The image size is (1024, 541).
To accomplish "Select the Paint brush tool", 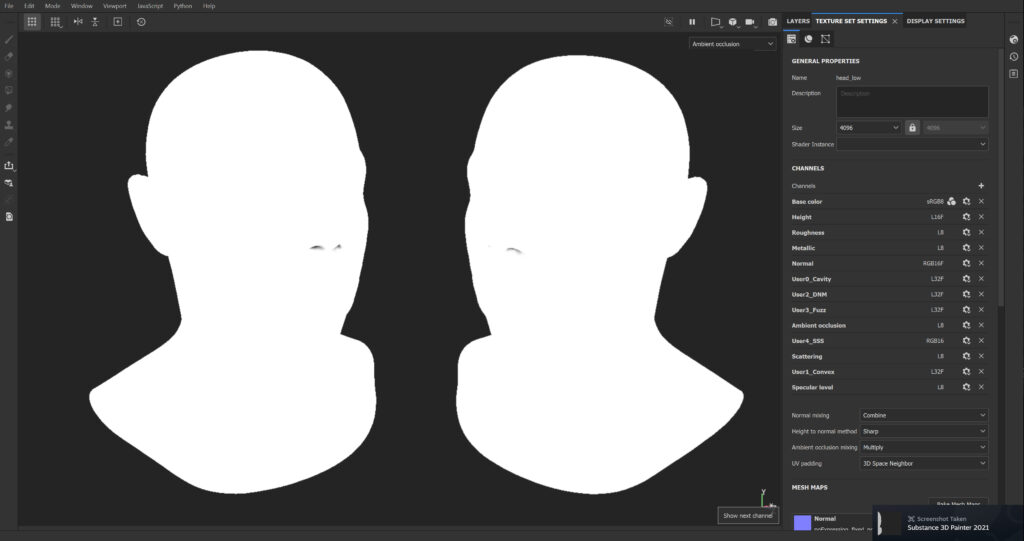I will [9, 39].
